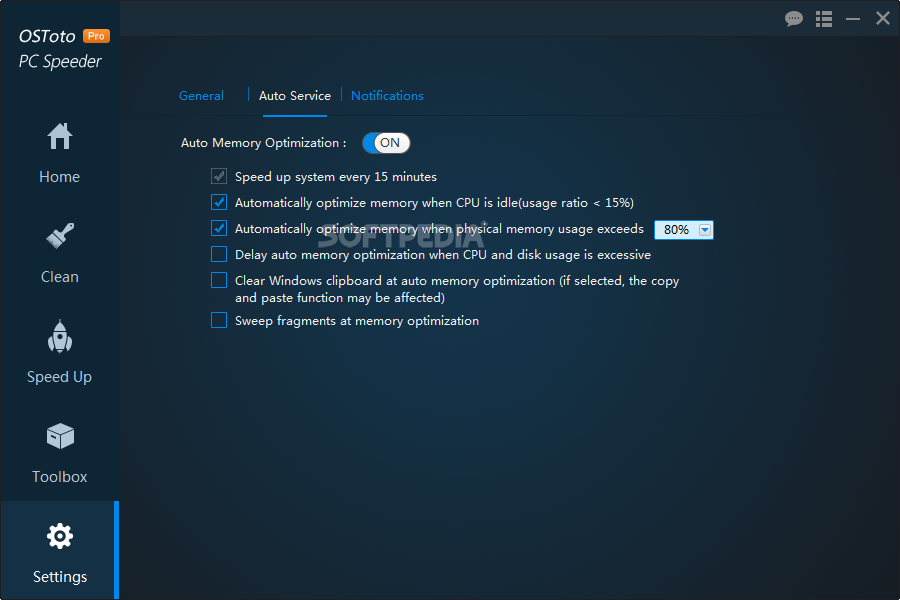
Task: Uncheck optimize when physical memory usage exceeds
Action: pyautogui.click(x=219, y=228)
